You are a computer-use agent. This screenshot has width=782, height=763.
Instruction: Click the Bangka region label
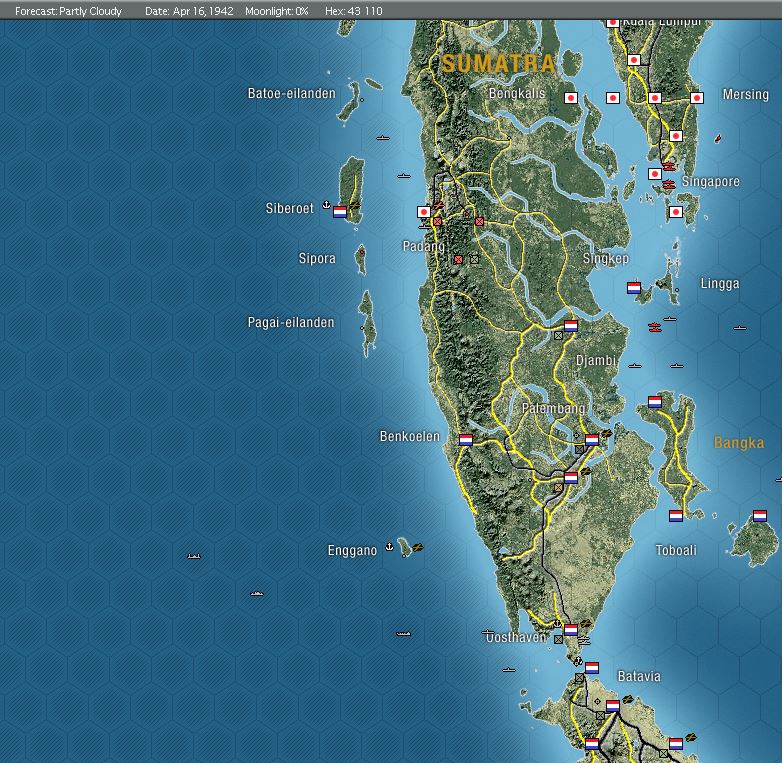[739, 443]
